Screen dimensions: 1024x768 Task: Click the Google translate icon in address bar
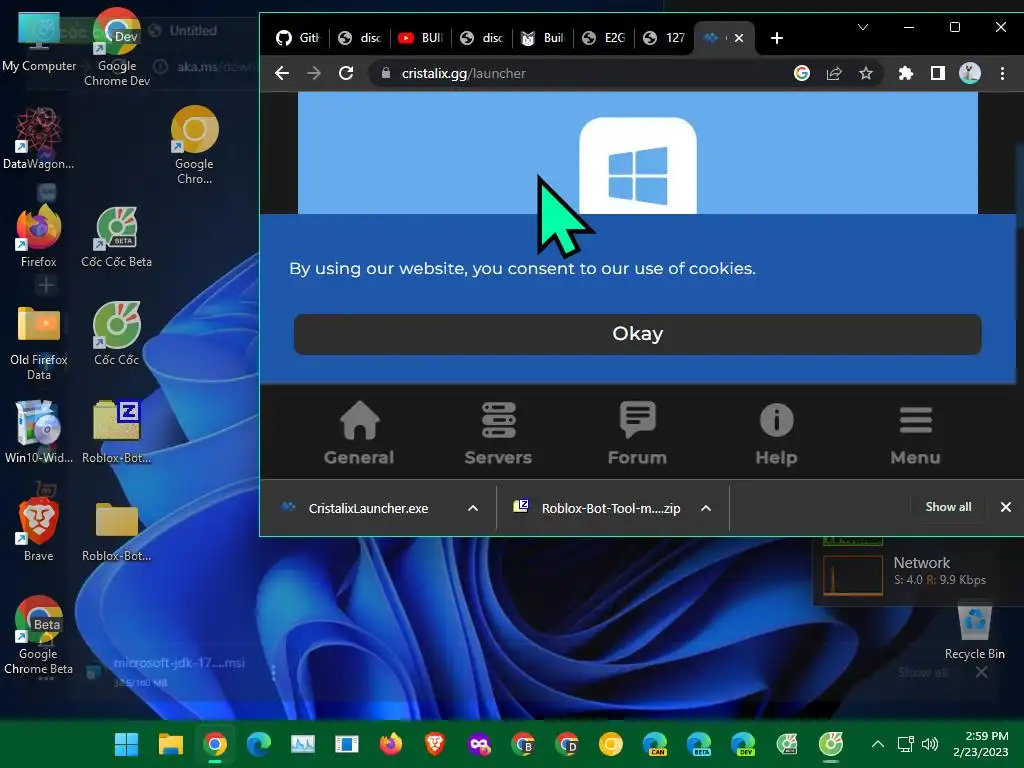802,73
